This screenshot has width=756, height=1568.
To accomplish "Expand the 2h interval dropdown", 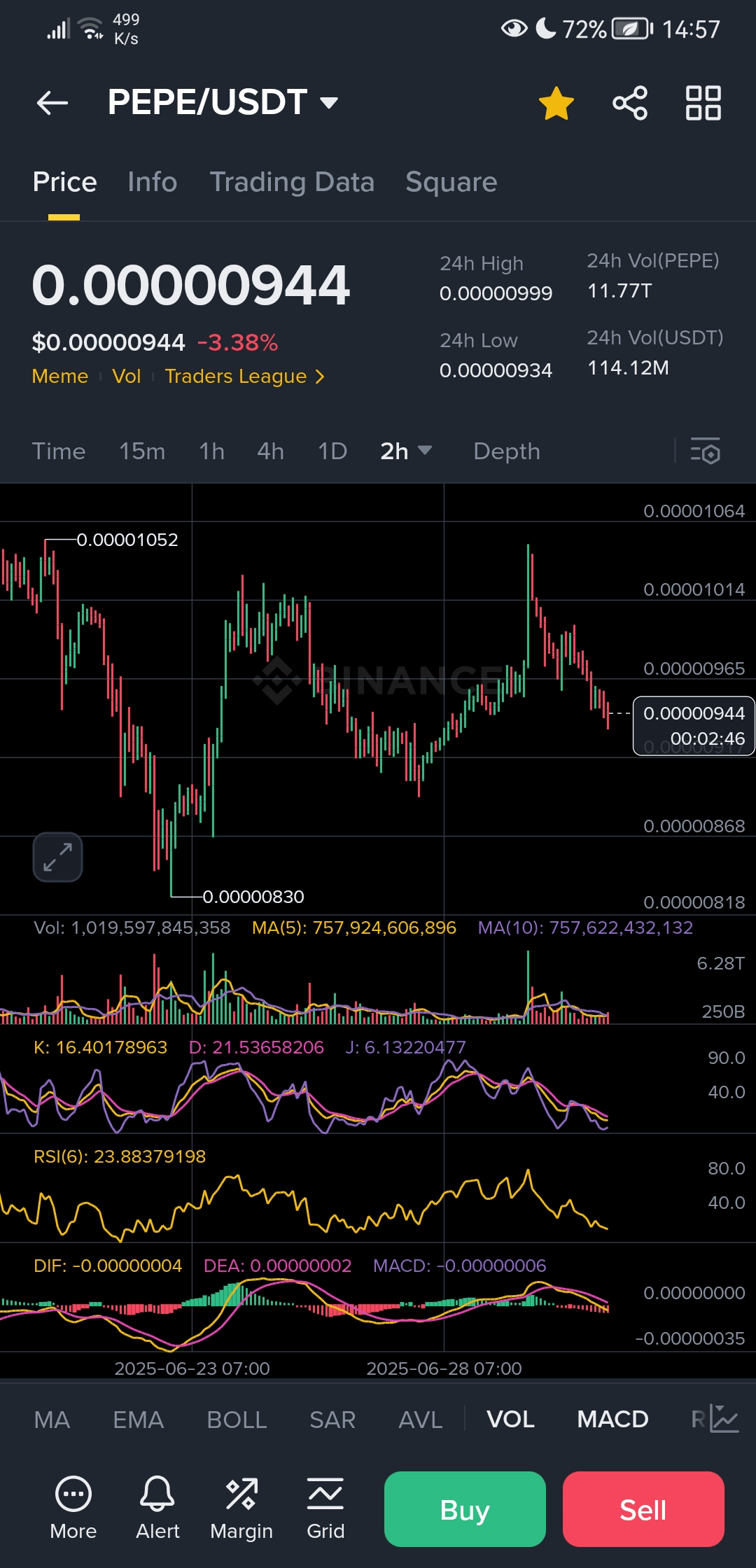I will 406,451.
